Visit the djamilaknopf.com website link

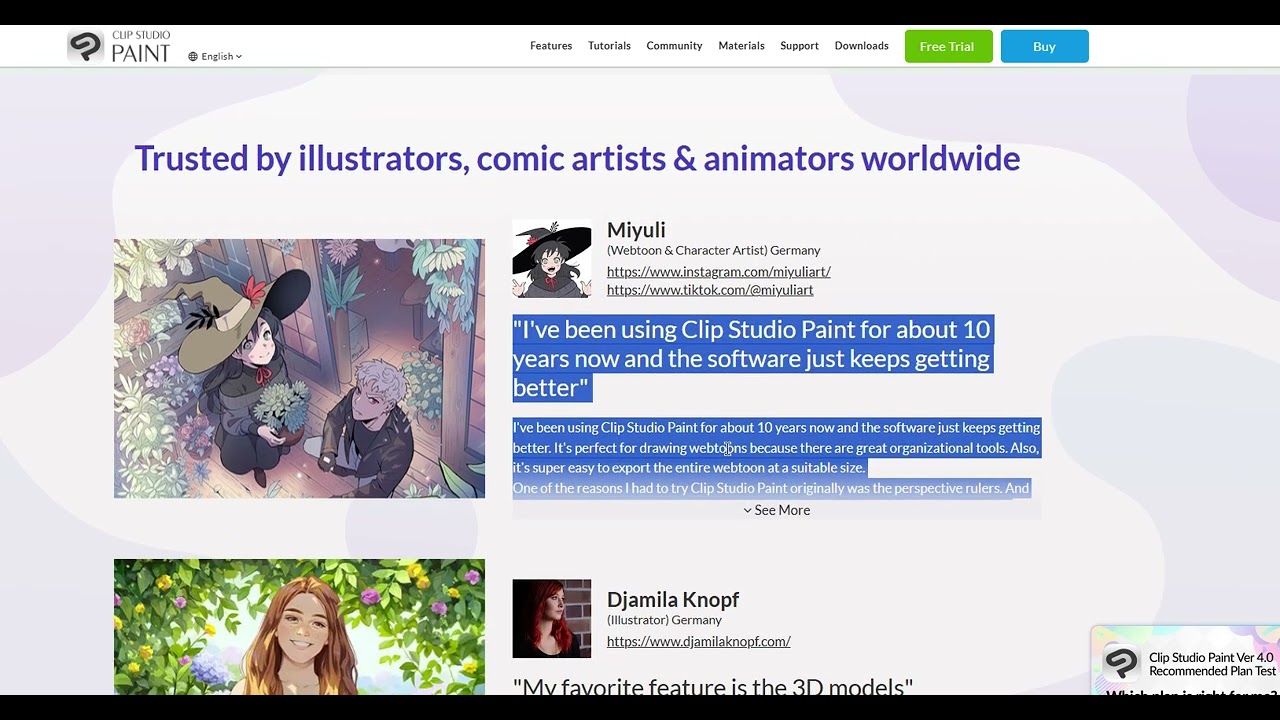pyautogui.click(x=698, y=642)
